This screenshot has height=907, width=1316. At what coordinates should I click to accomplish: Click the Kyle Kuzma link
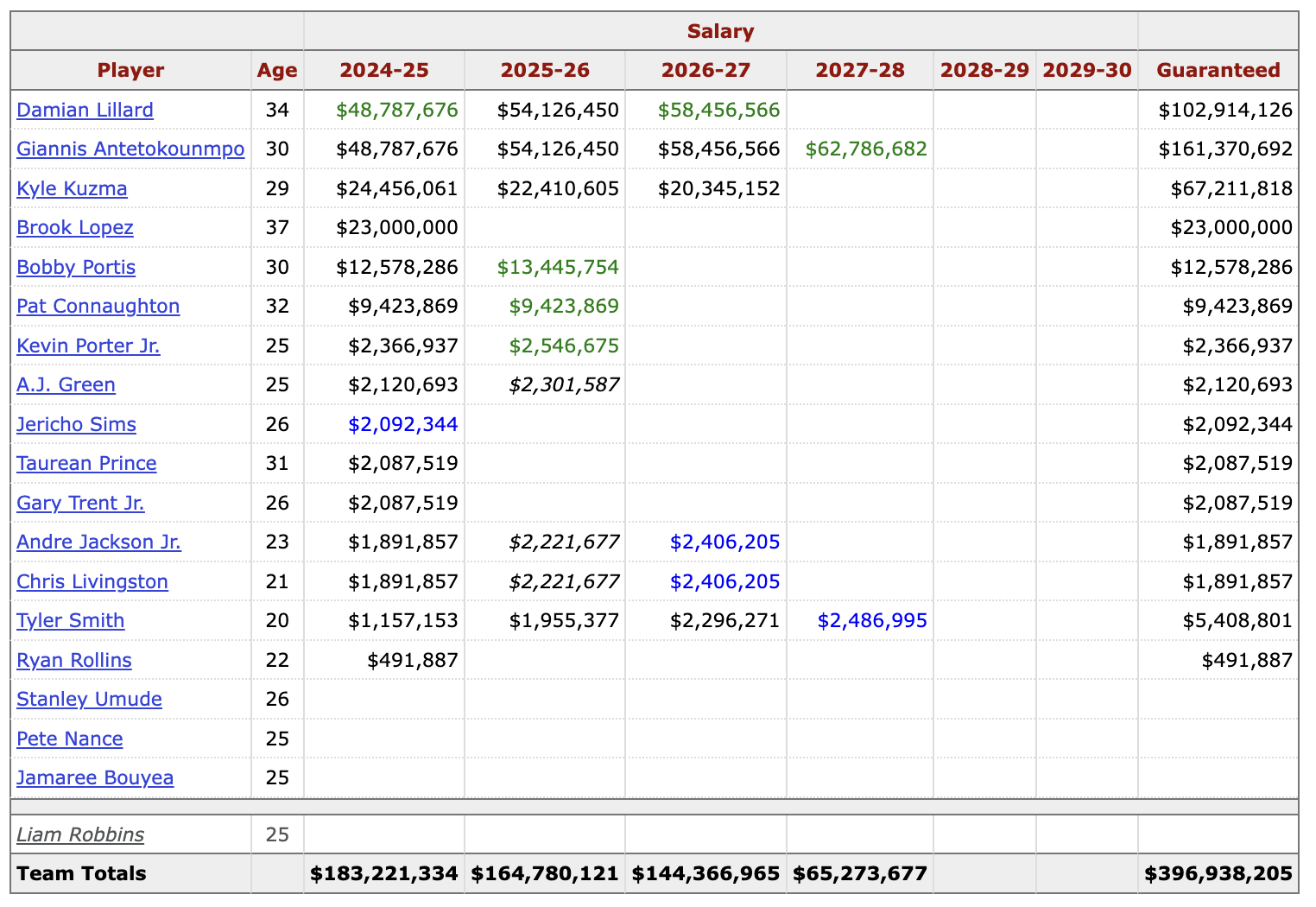point(72,188)
